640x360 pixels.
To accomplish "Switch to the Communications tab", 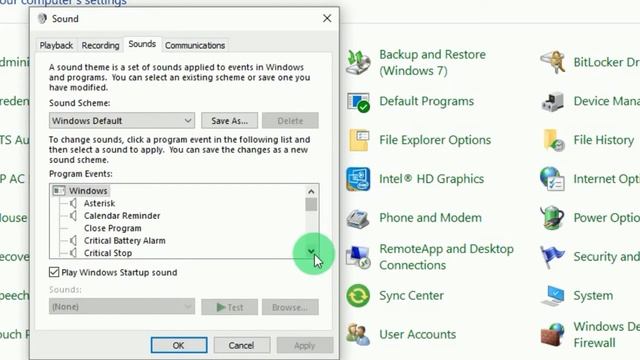I will pyautogui.click(x=195, y=45).
